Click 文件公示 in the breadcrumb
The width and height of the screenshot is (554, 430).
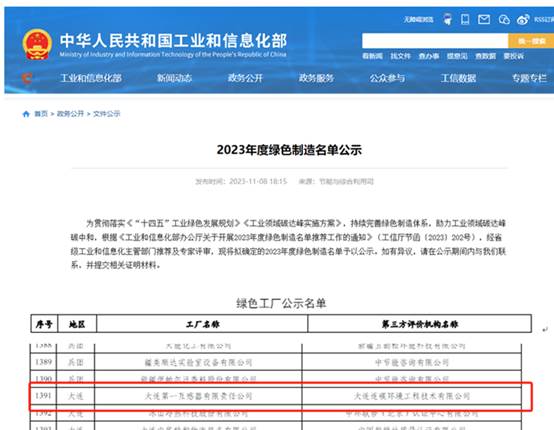[x=106, y=114]
